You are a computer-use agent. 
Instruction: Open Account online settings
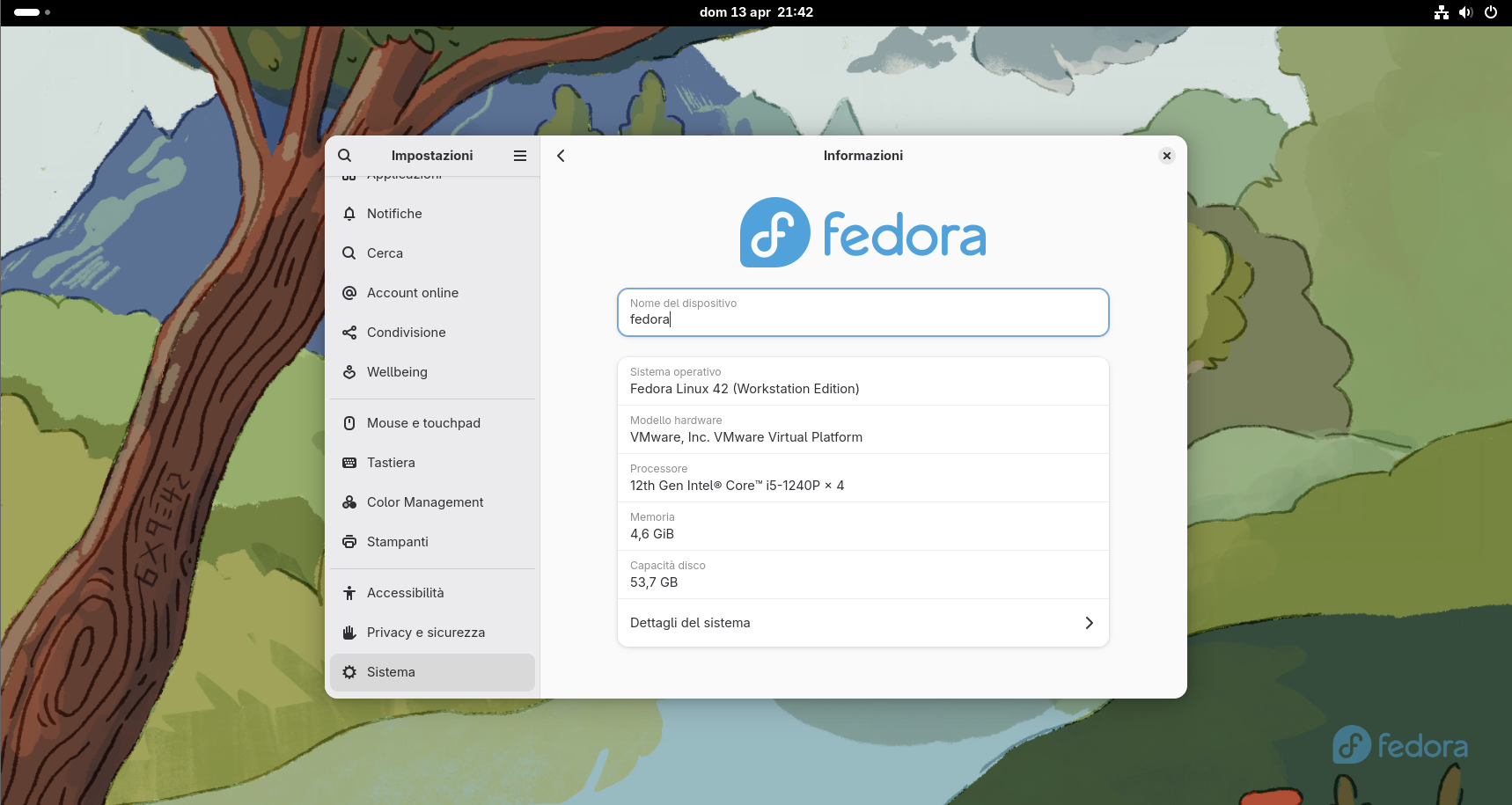(x=412, y=292)
